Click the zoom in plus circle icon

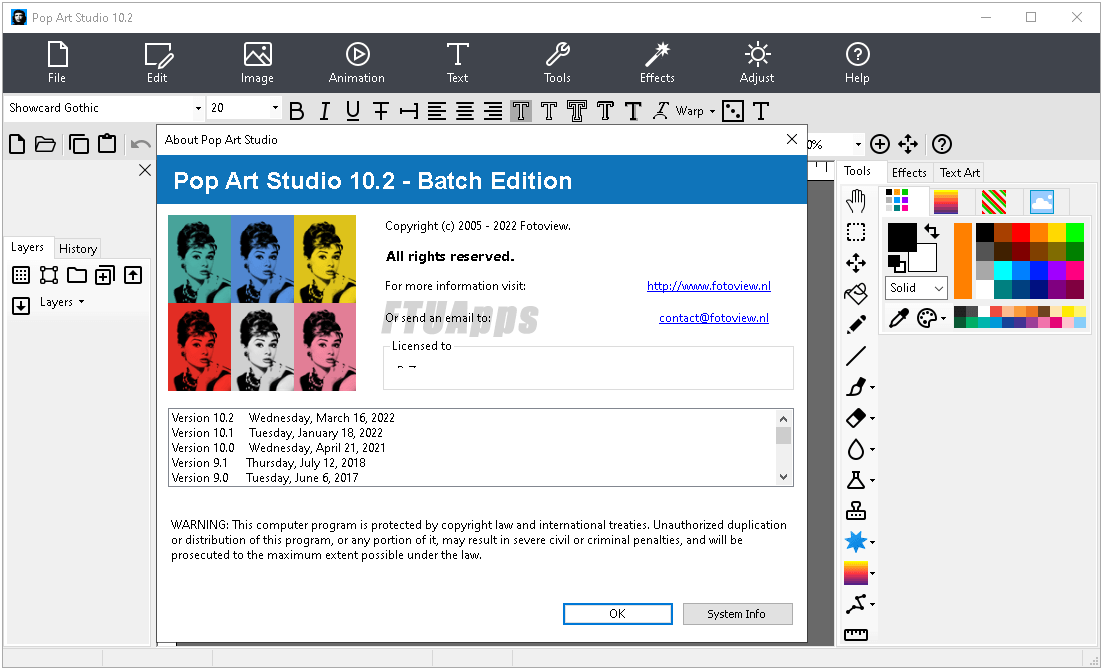[x=879, y=144]
